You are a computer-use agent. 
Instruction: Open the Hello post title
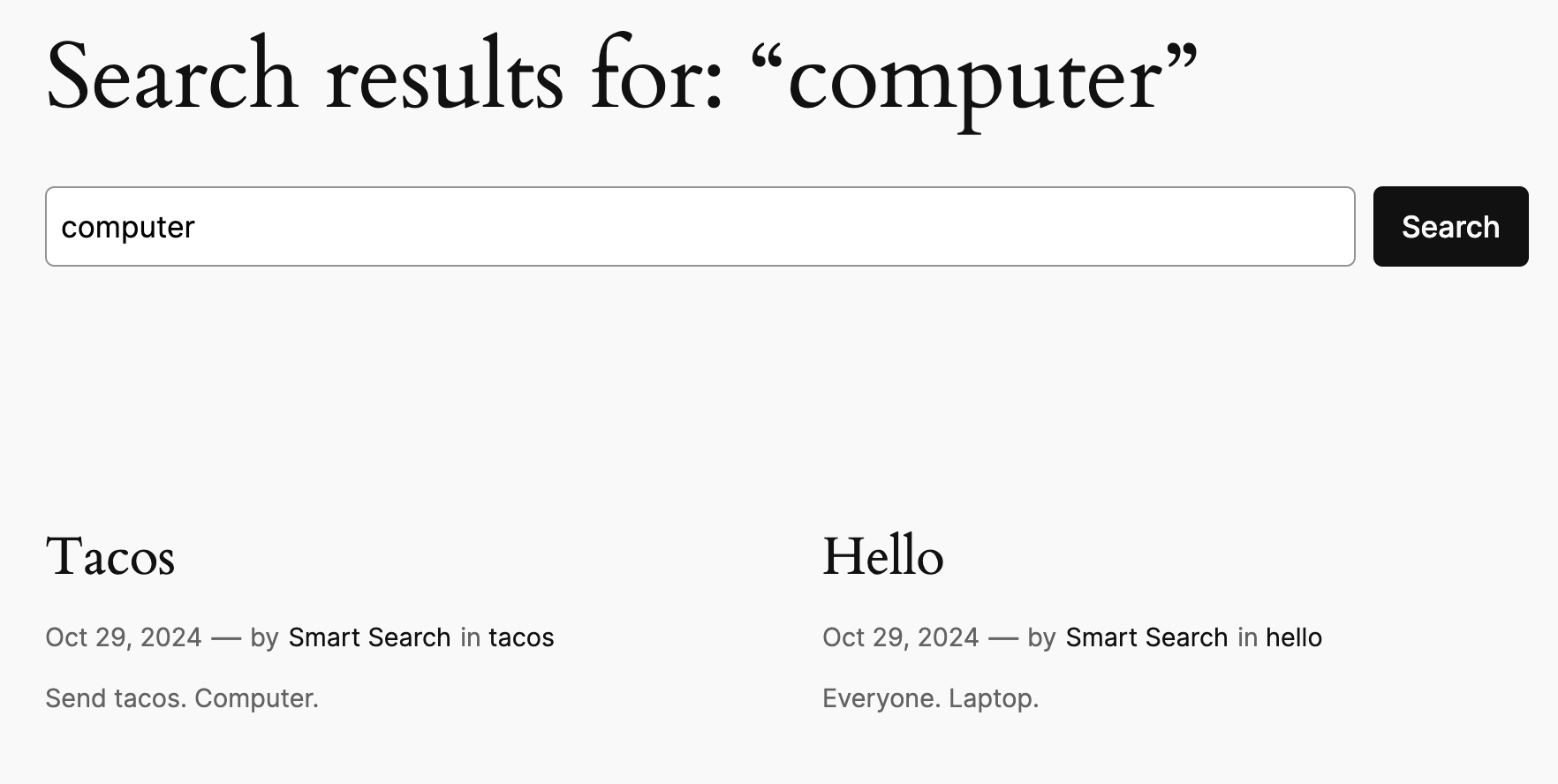click(882, 557)
